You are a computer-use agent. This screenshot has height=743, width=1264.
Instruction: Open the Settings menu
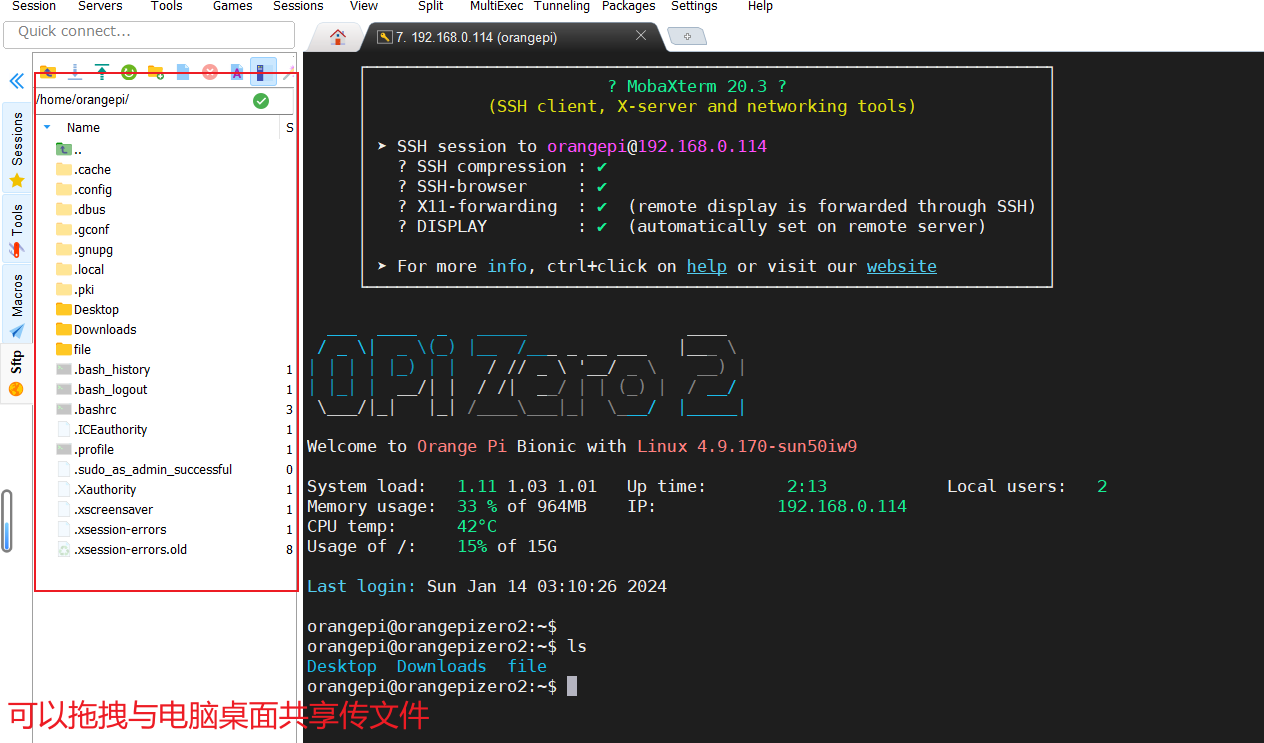point(694,6)
